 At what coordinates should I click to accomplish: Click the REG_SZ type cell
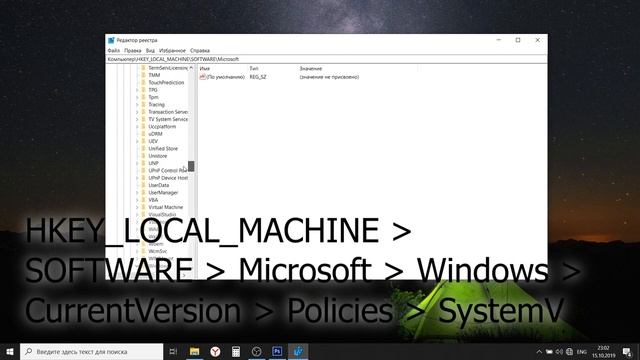point(258,77)
